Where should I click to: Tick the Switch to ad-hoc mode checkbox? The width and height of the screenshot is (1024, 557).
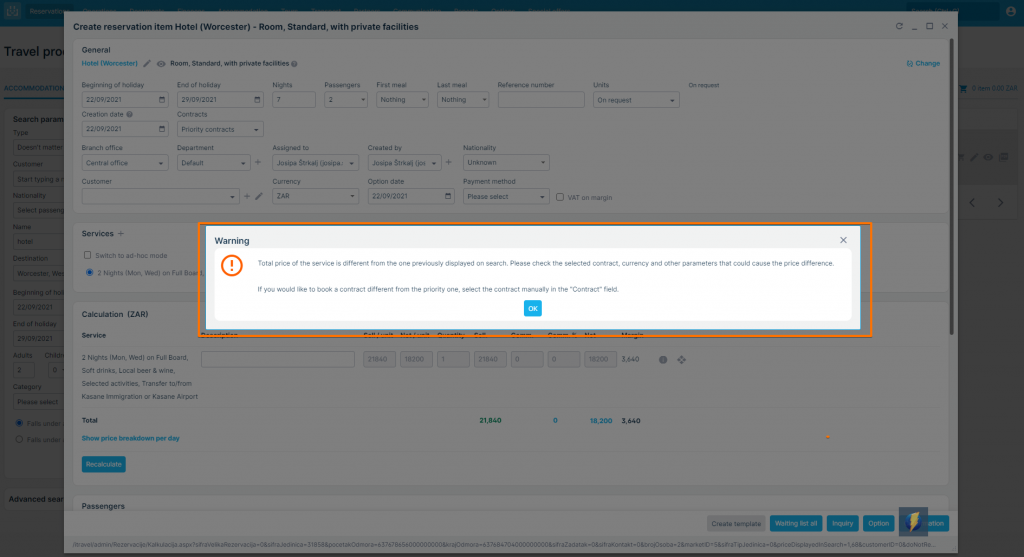tap(87, 255)
